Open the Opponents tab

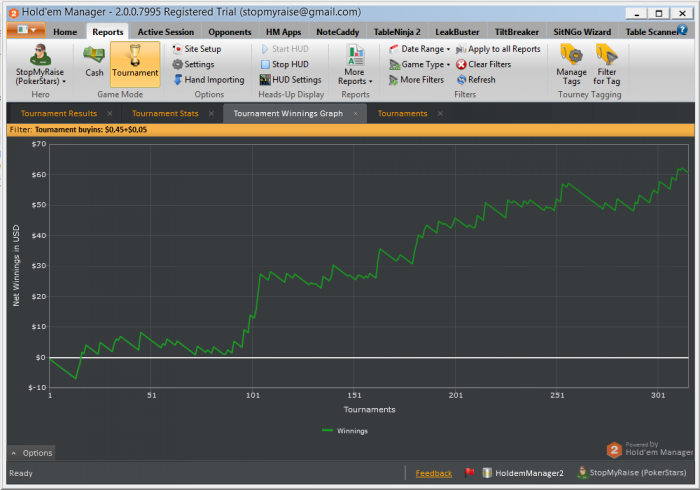(229, 32)
